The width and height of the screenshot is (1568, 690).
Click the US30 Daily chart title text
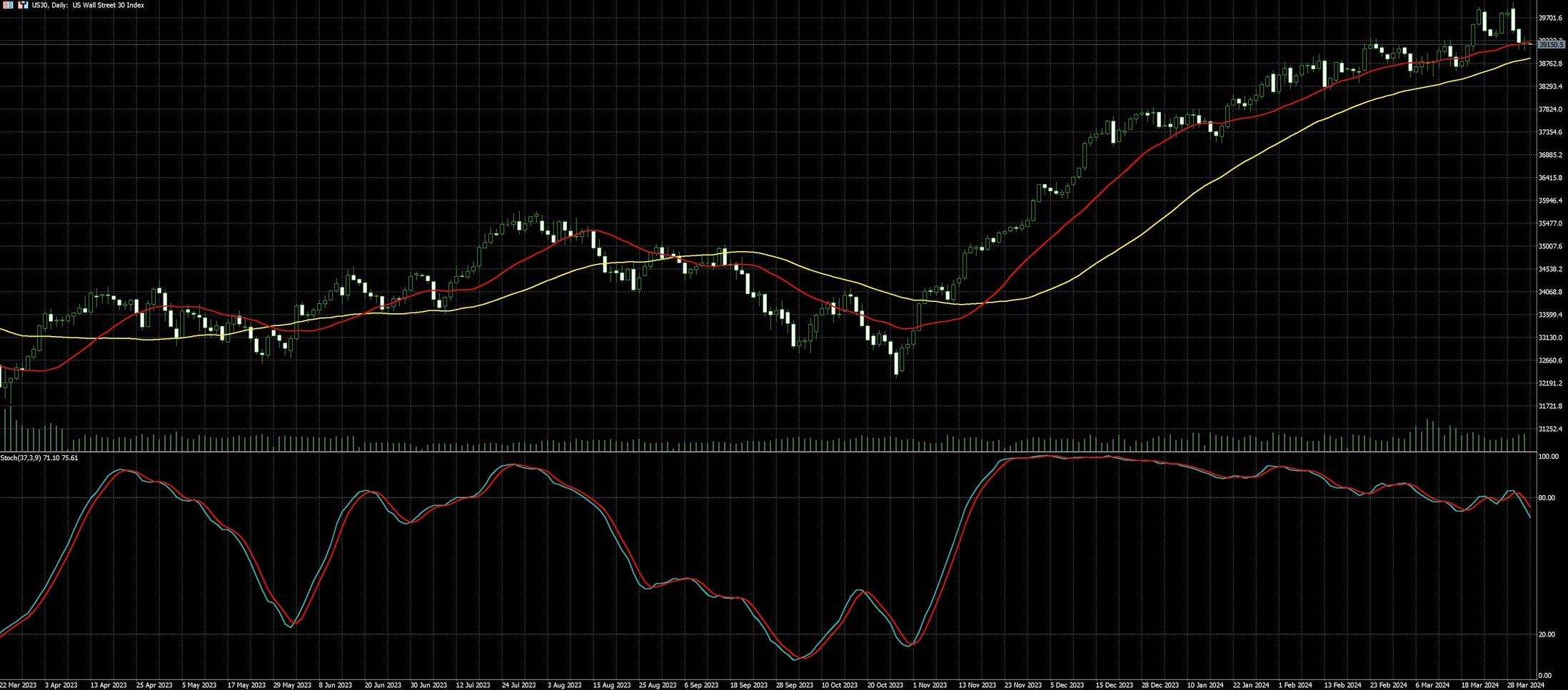coord(88,5)
